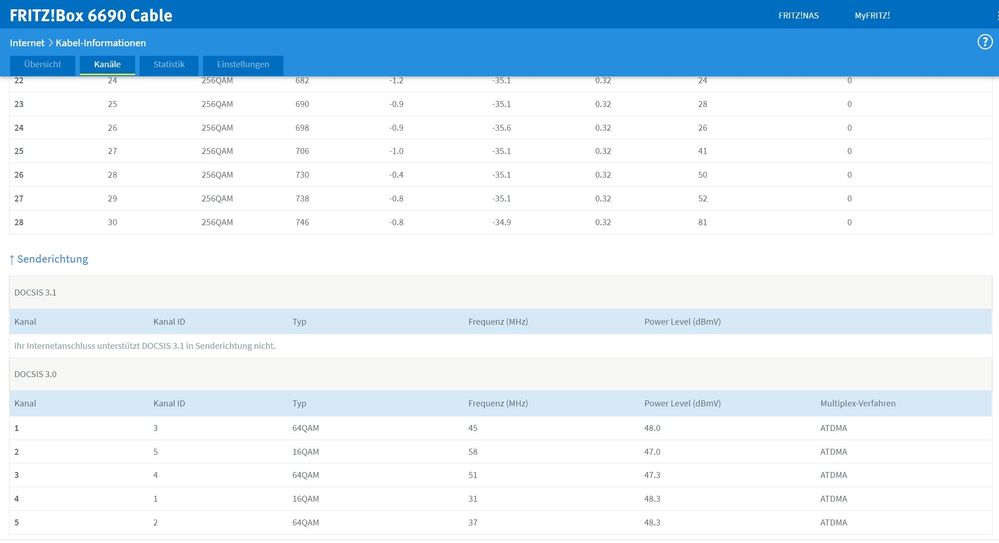Click the DOCSIS 3.1 section label
Screen dimensions: 999x543
click(x=35, y=293)
